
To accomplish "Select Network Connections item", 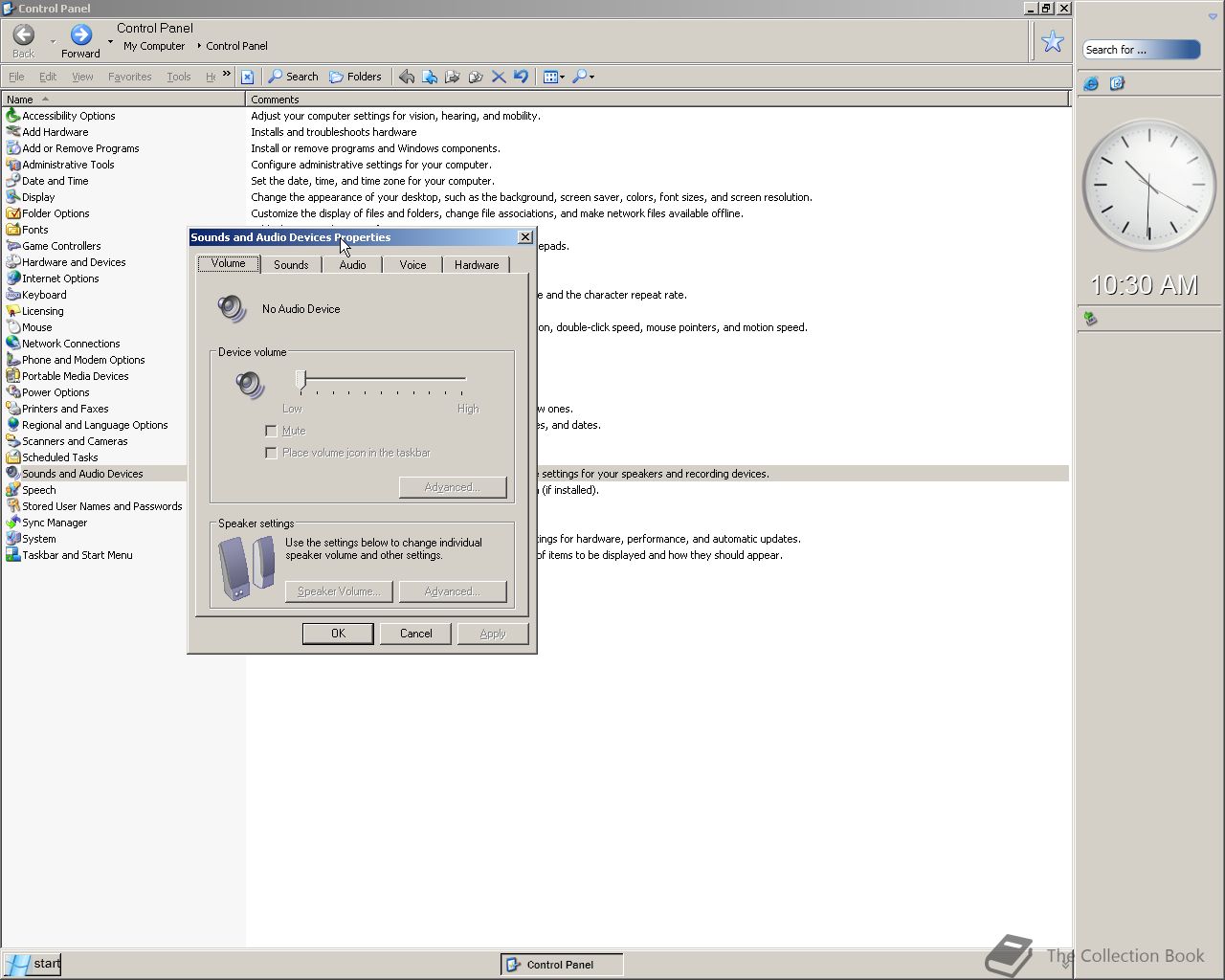I will coord(63,344).
